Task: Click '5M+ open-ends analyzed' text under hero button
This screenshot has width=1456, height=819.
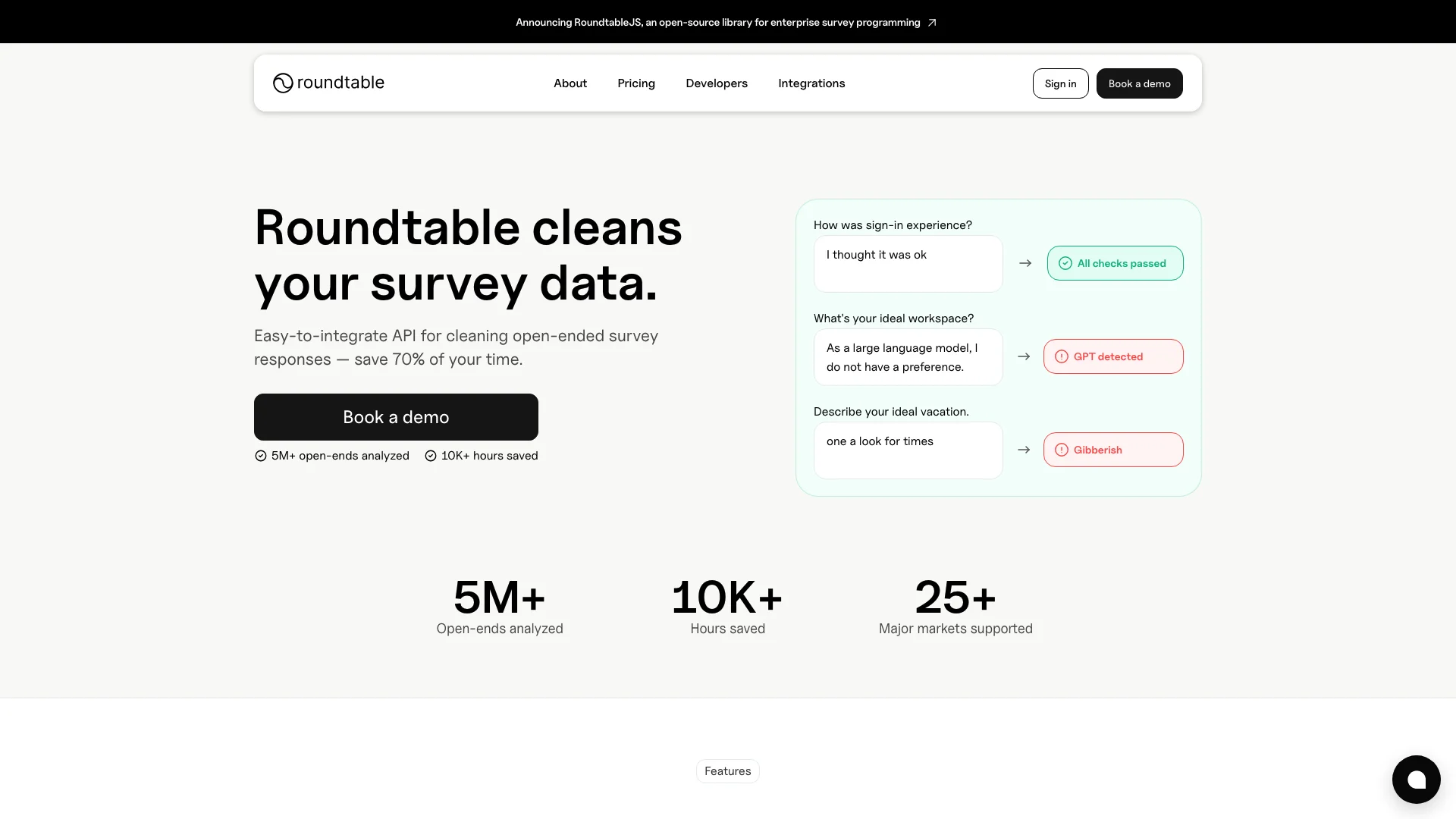Action: tap(340, 456)
